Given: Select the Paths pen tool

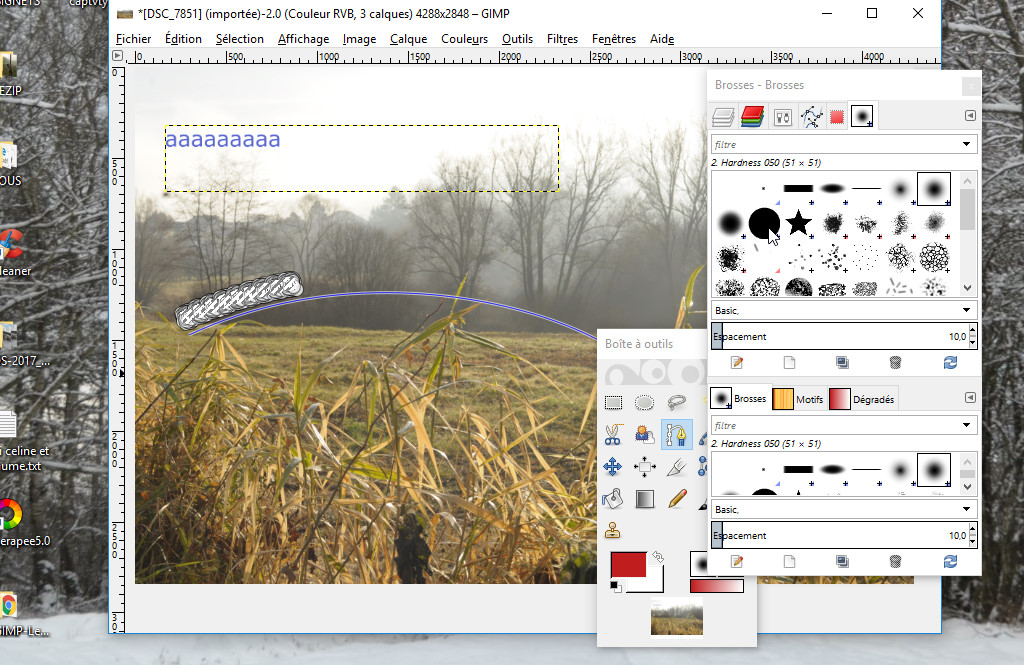Looking at the screenshot, I should coord(677,434).
